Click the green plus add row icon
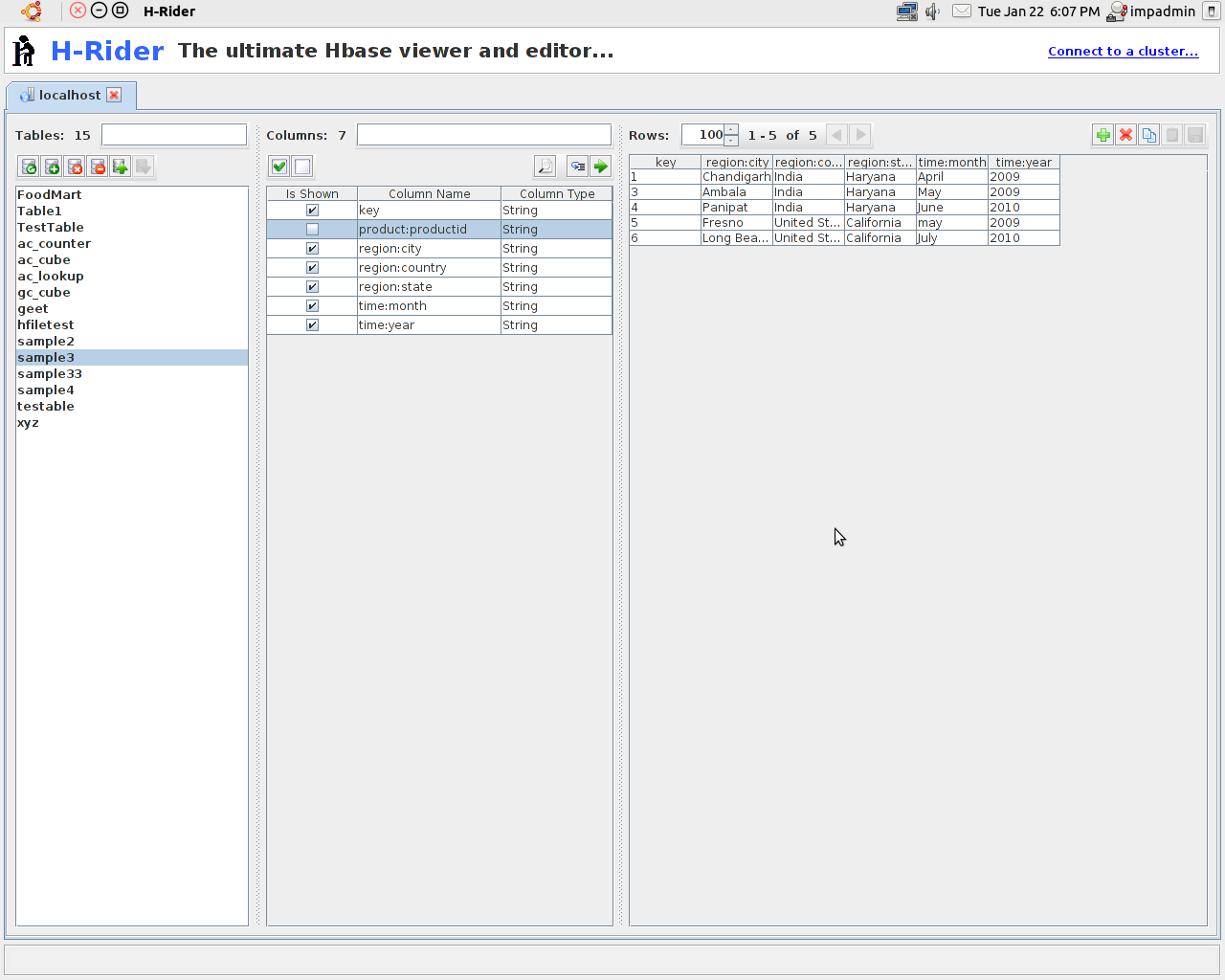 [1102, 135]
